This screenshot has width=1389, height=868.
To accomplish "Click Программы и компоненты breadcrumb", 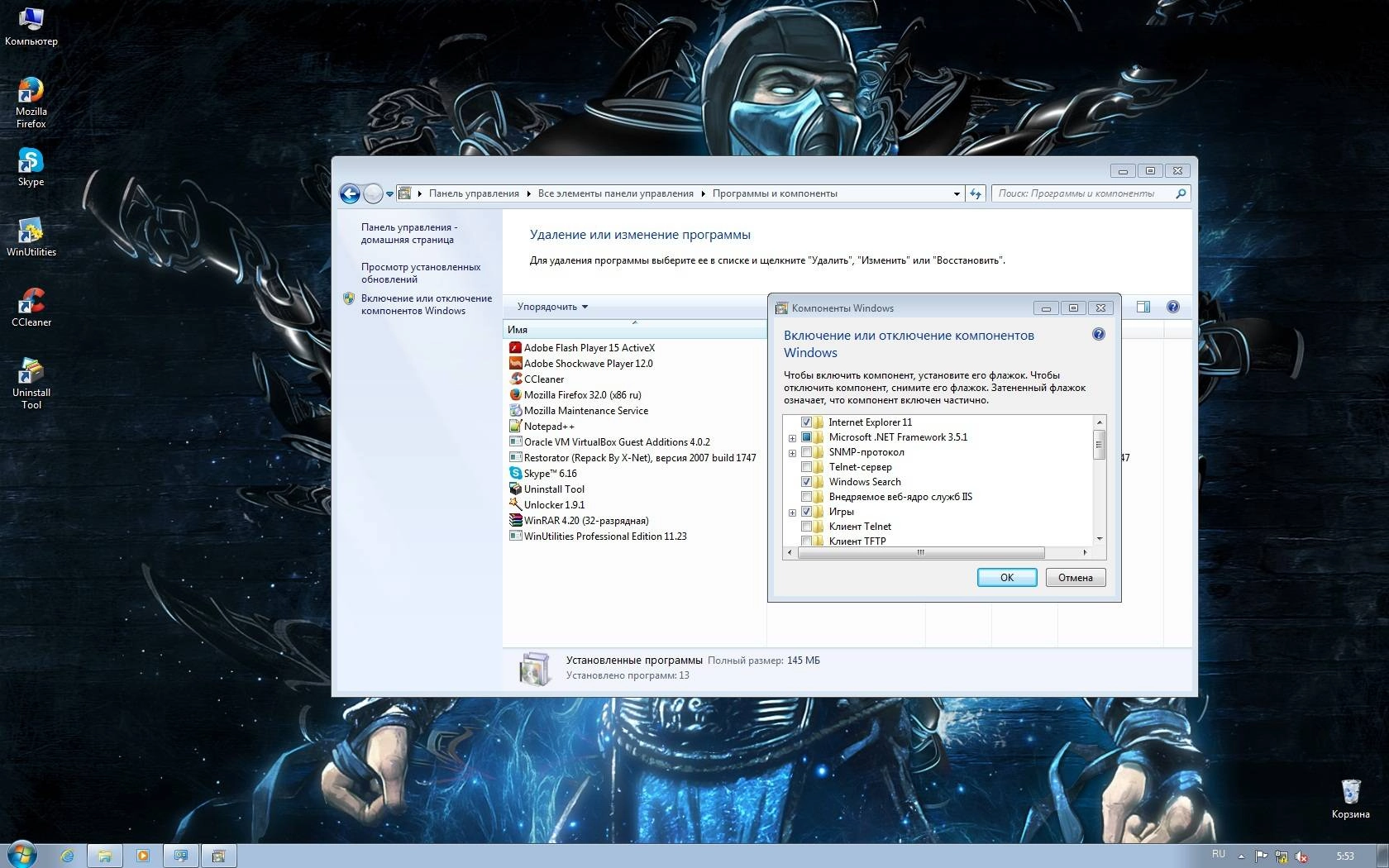I will (775, 193).
